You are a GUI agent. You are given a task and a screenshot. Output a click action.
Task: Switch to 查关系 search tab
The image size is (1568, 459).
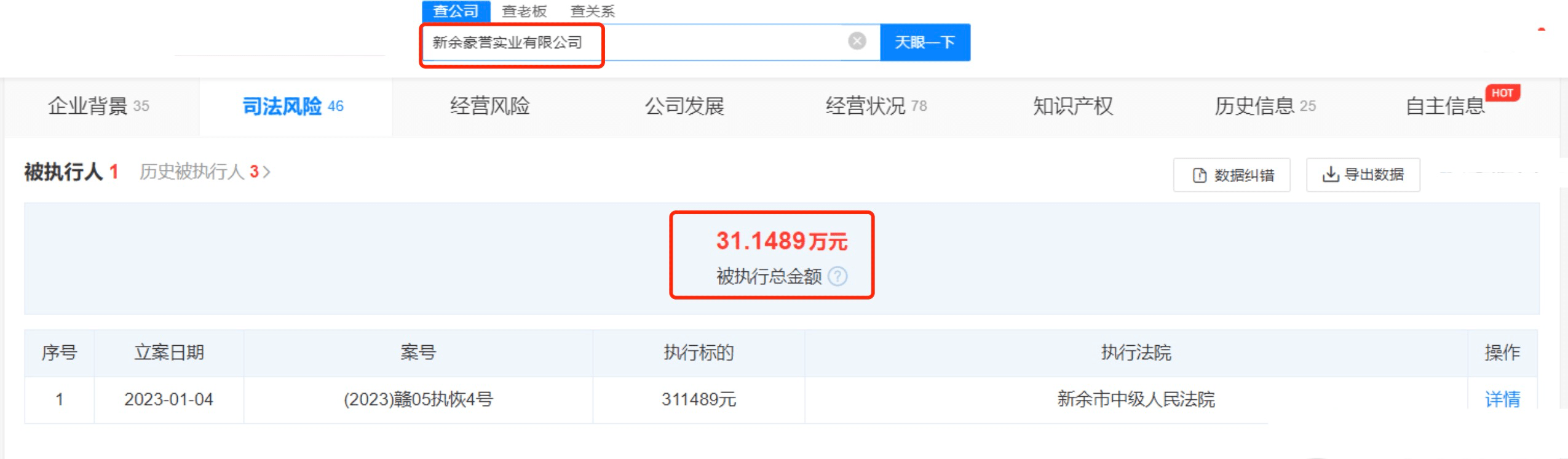click(x=592, y=11)
